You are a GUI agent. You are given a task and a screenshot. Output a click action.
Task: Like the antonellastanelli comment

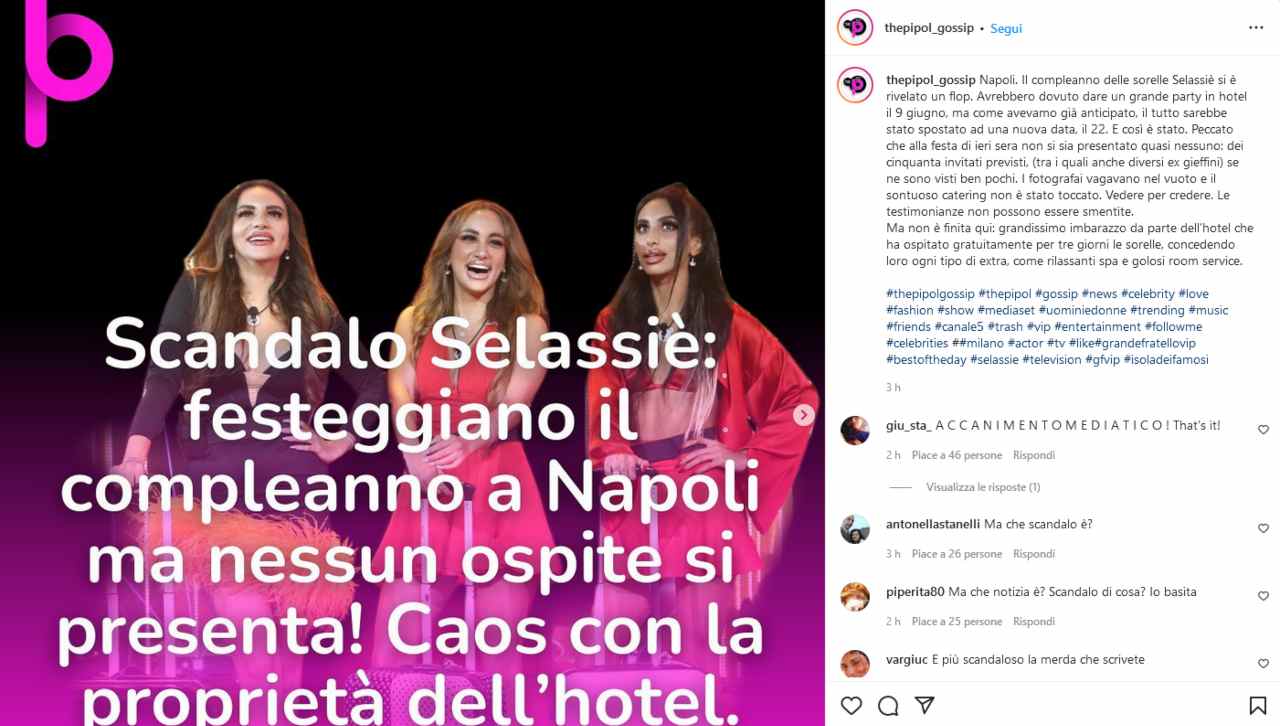1263,528
